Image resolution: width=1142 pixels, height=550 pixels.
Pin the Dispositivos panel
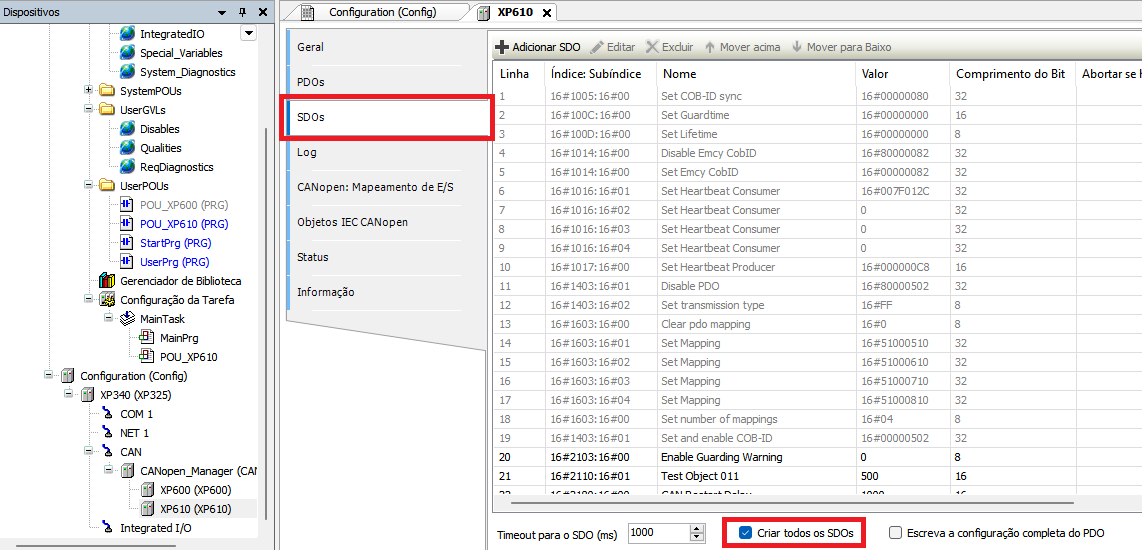coord(242,12)
